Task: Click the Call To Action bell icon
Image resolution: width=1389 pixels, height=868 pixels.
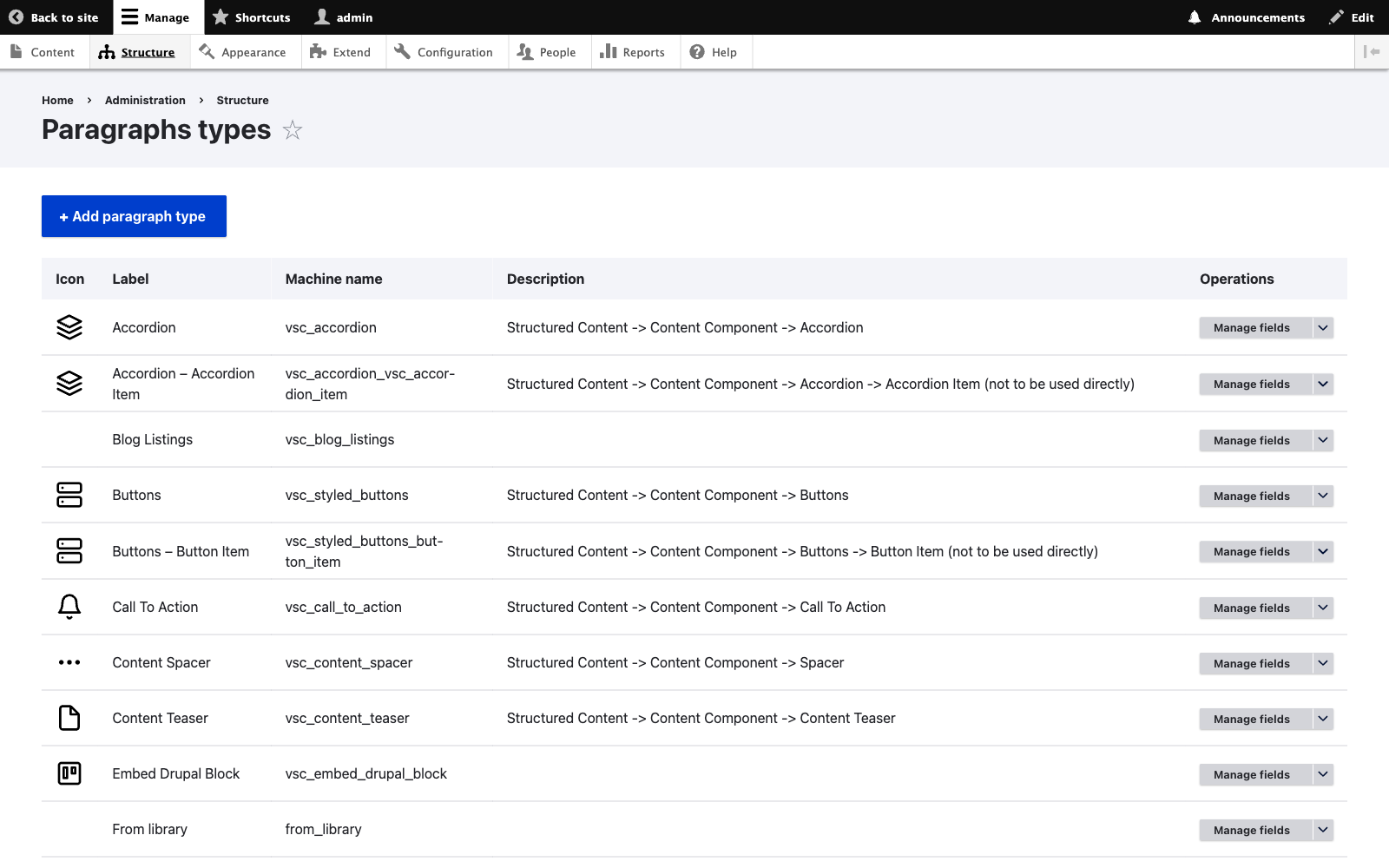Action: click(69, 607)
